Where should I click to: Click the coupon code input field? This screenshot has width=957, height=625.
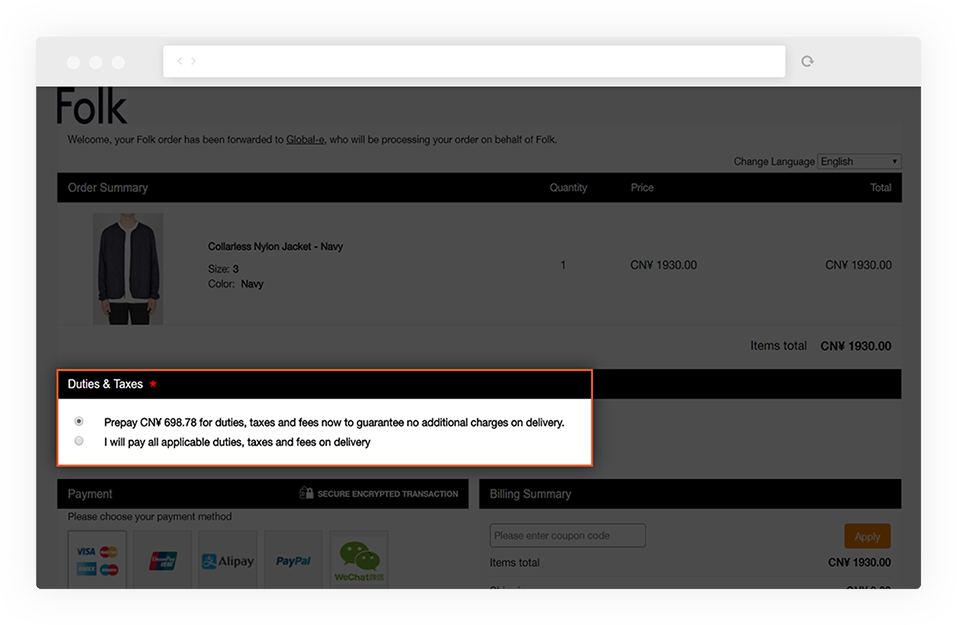568,535
